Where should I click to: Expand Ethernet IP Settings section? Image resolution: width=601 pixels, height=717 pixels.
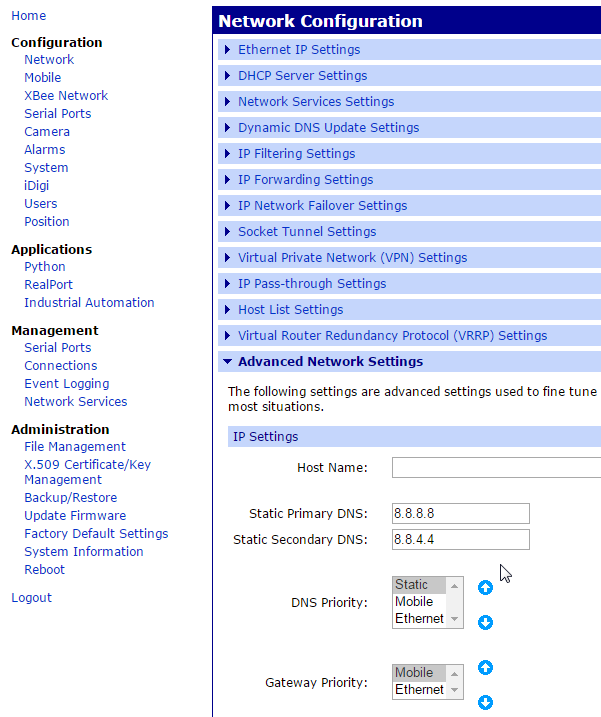tap(298, 50)
